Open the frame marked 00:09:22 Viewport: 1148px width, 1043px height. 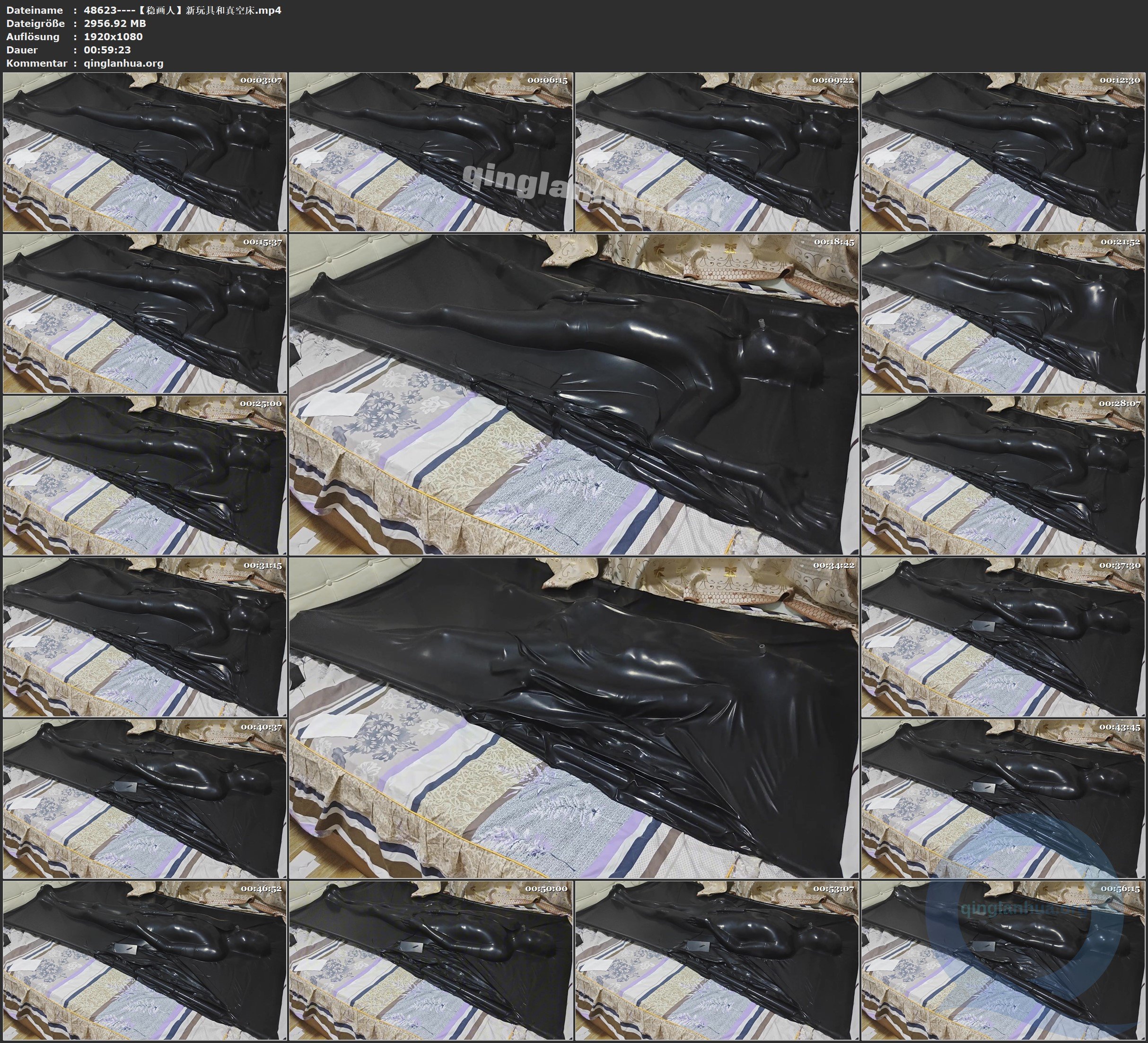click(717, 152)
